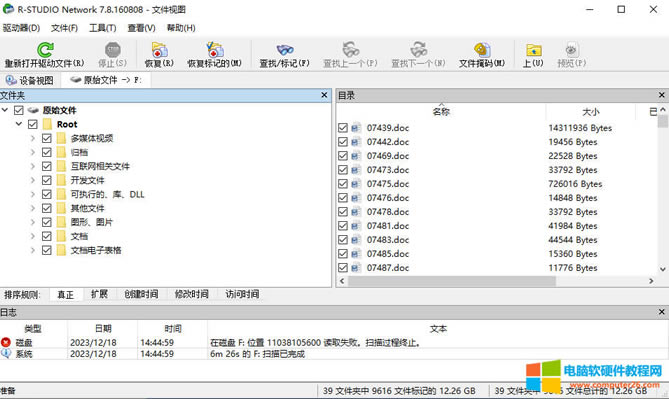The image size is (669, 399).
Task: Toggle the checkbox for 07487.doc
Action: pos(343,268)
